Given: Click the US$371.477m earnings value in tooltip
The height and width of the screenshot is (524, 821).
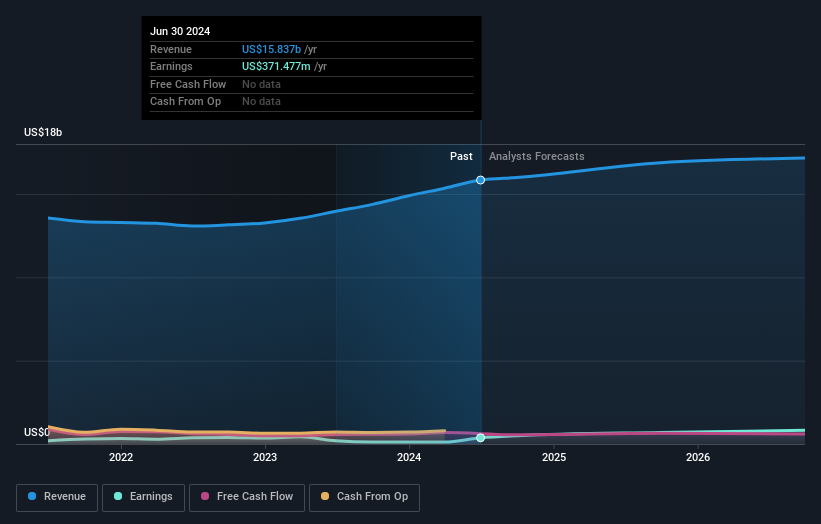Looking at the screenshot, I should click(x=276, y=66).
